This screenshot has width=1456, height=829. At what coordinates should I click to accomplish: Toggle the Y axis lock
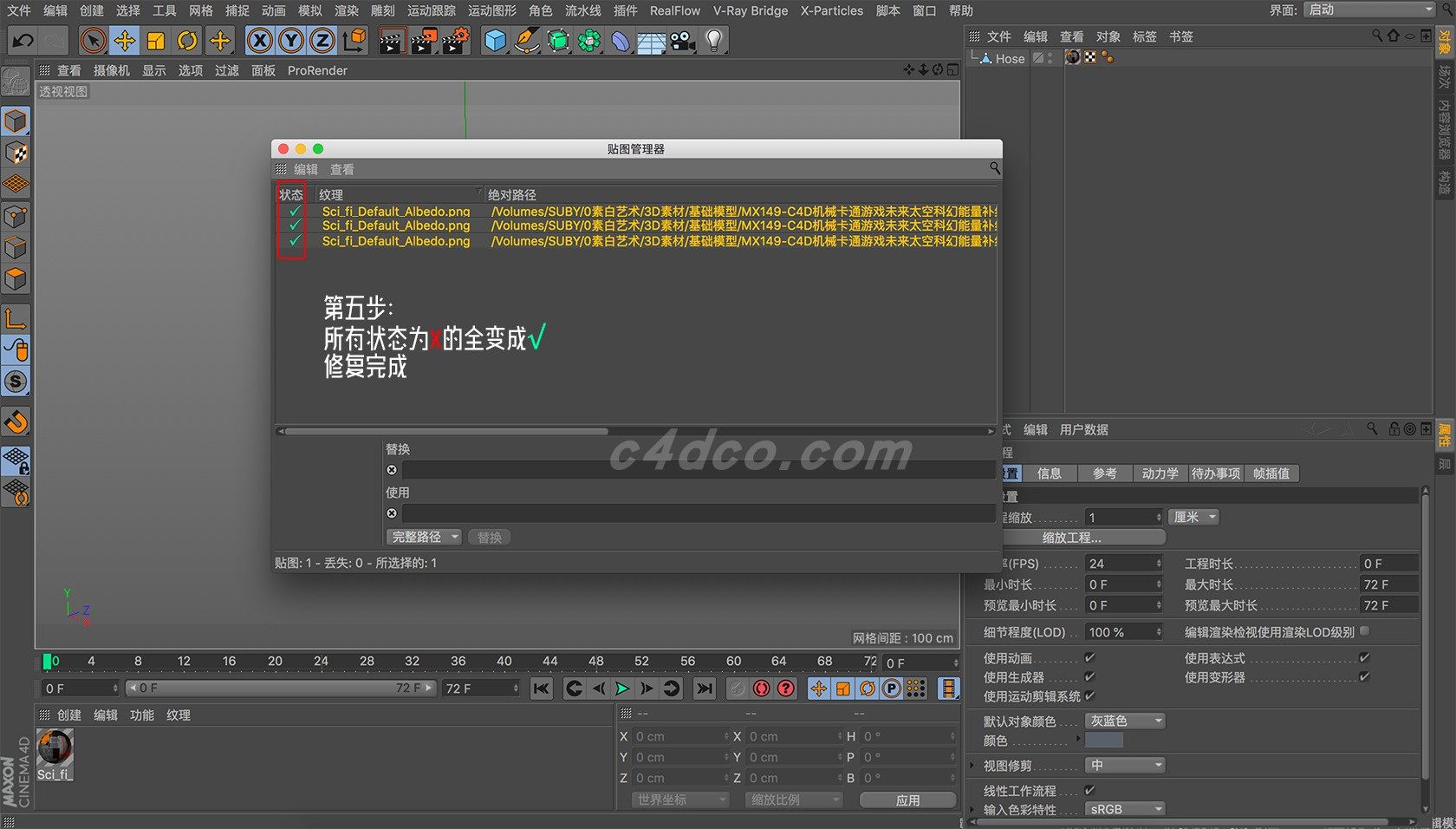click(291, 41)
